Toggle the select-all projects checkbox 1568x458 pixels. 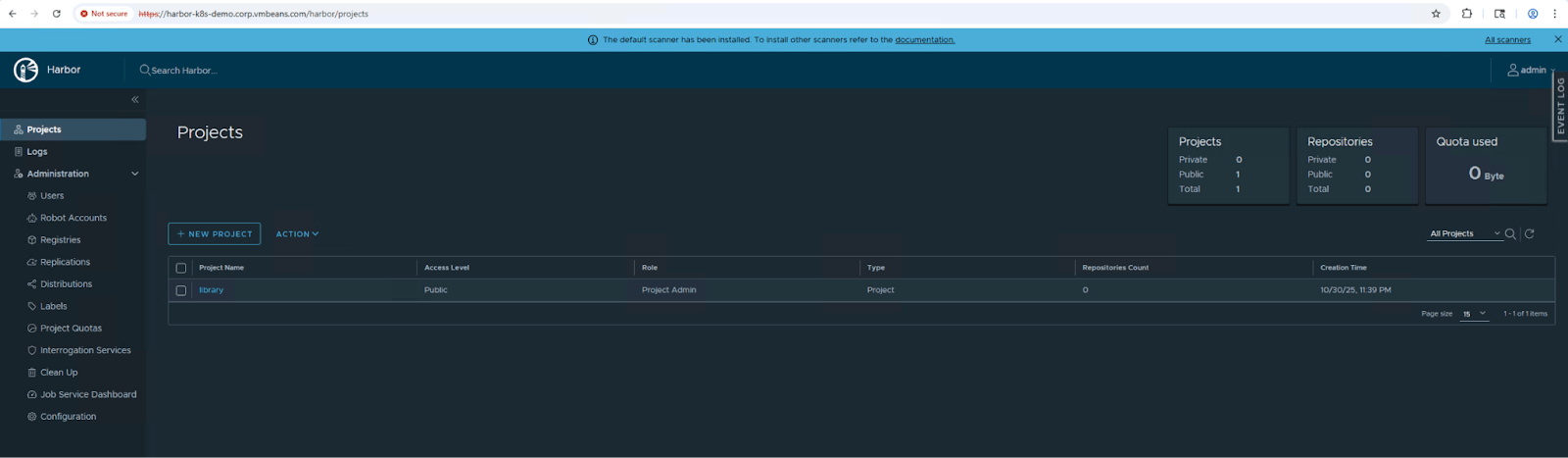click(180, 268)
